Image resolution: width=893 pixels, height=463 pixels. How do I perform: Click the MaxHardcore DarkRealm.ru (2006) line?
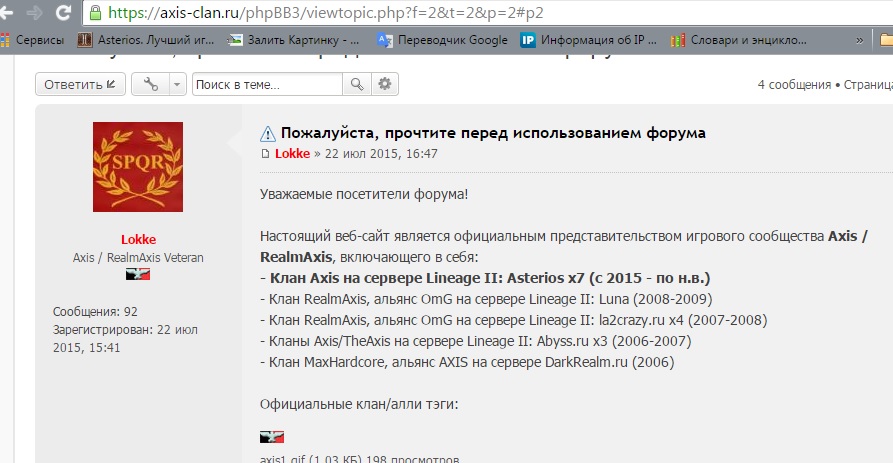pyautogui.click(x=467, y=363)
